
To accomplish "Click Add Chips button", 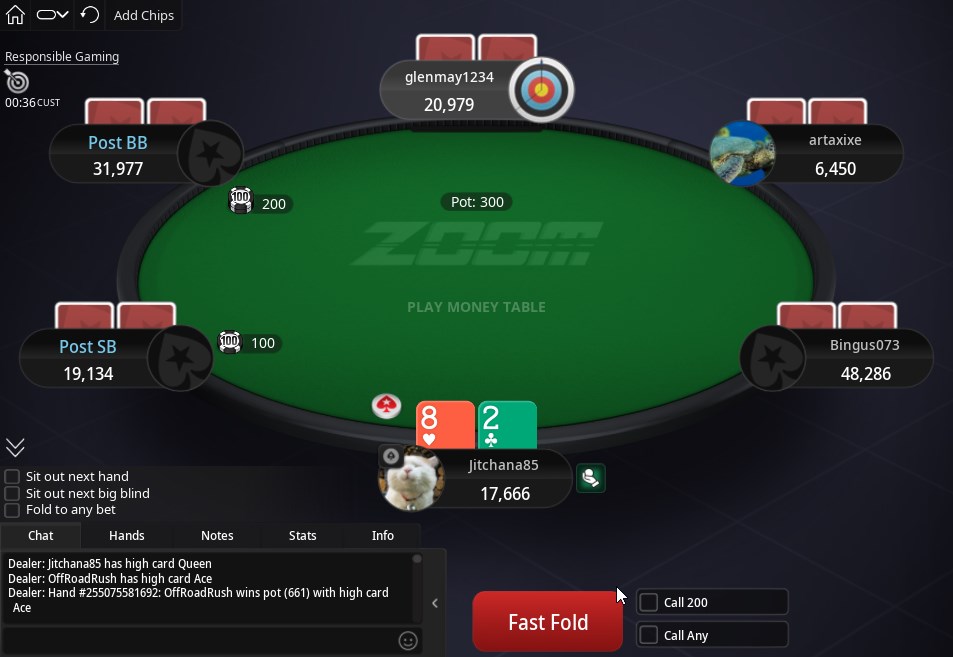I will [x=143, y=15].
